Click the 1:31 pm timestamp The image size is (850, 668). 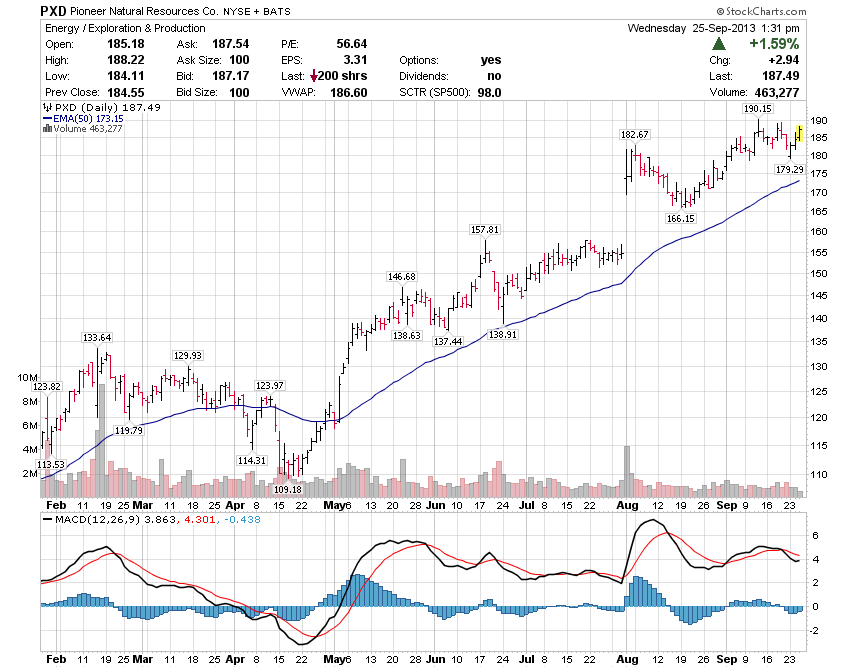(780, 28)
